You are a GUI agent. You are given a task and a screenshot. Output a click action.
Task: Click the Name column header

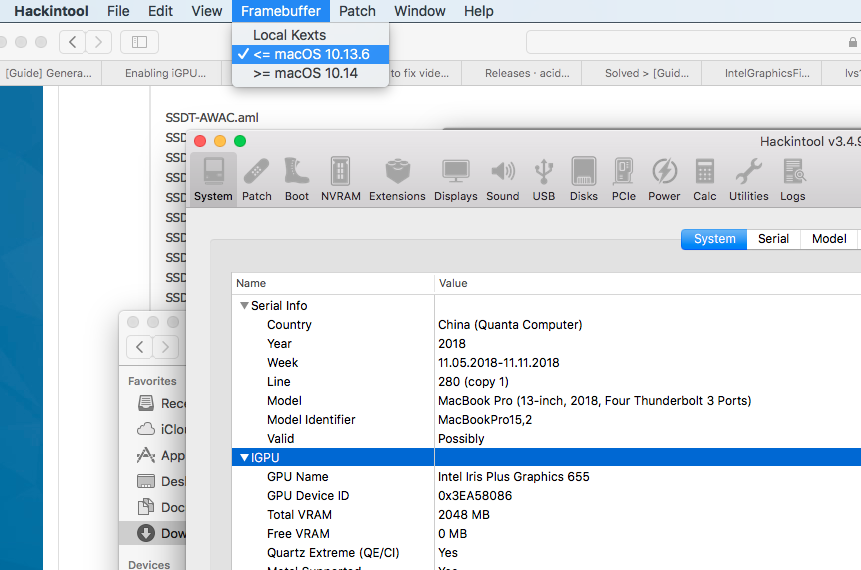[x=333, y=283]
